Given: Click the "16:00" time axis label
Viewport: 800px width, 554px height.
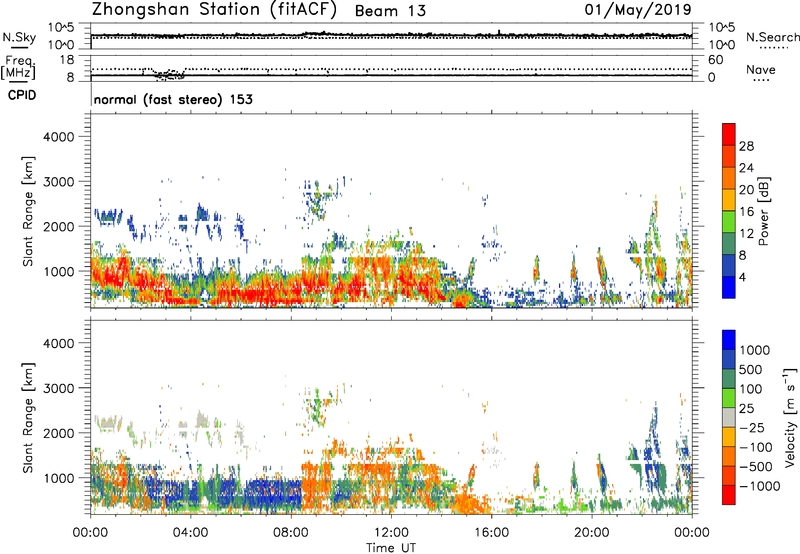Looking at the screenshot, I should click(491, 533).
